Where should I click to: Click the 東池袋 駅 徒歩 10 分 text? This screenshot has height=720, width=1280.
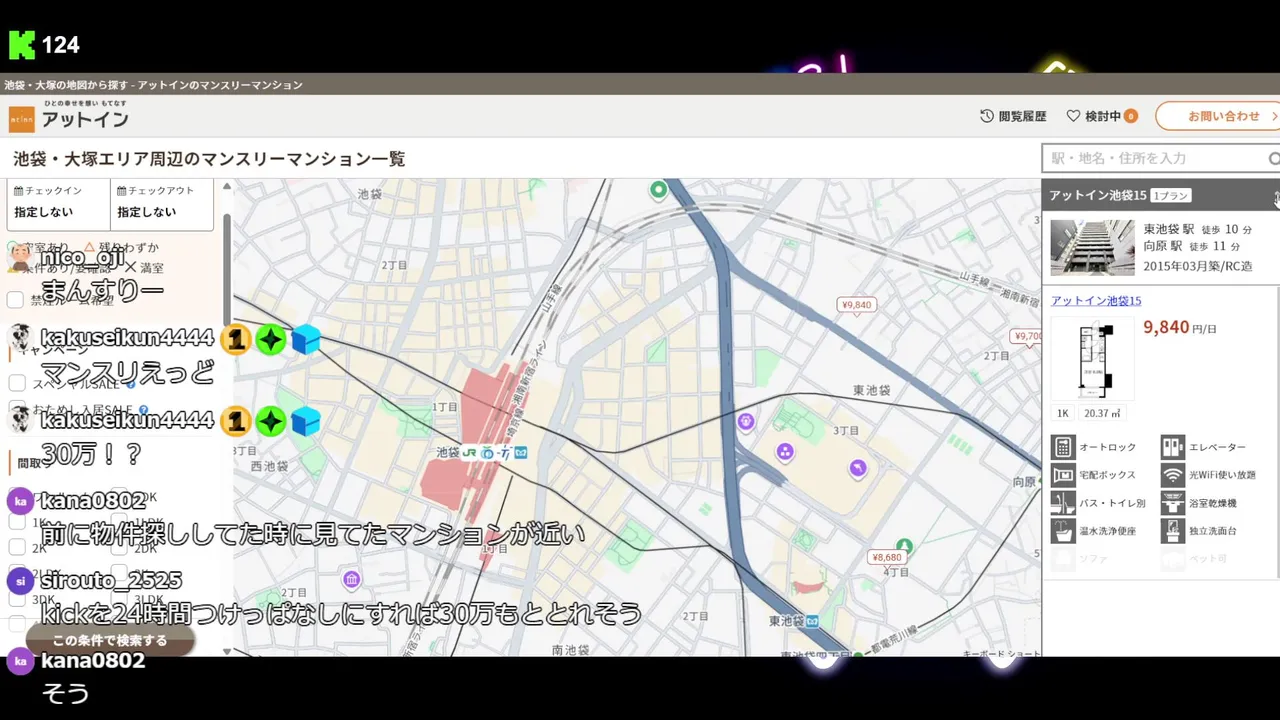pyautogui.click(x=1197, y=230)
